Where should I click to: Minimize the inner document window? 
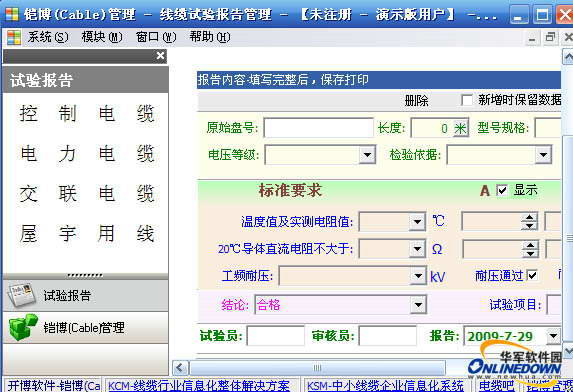point(532,38)
